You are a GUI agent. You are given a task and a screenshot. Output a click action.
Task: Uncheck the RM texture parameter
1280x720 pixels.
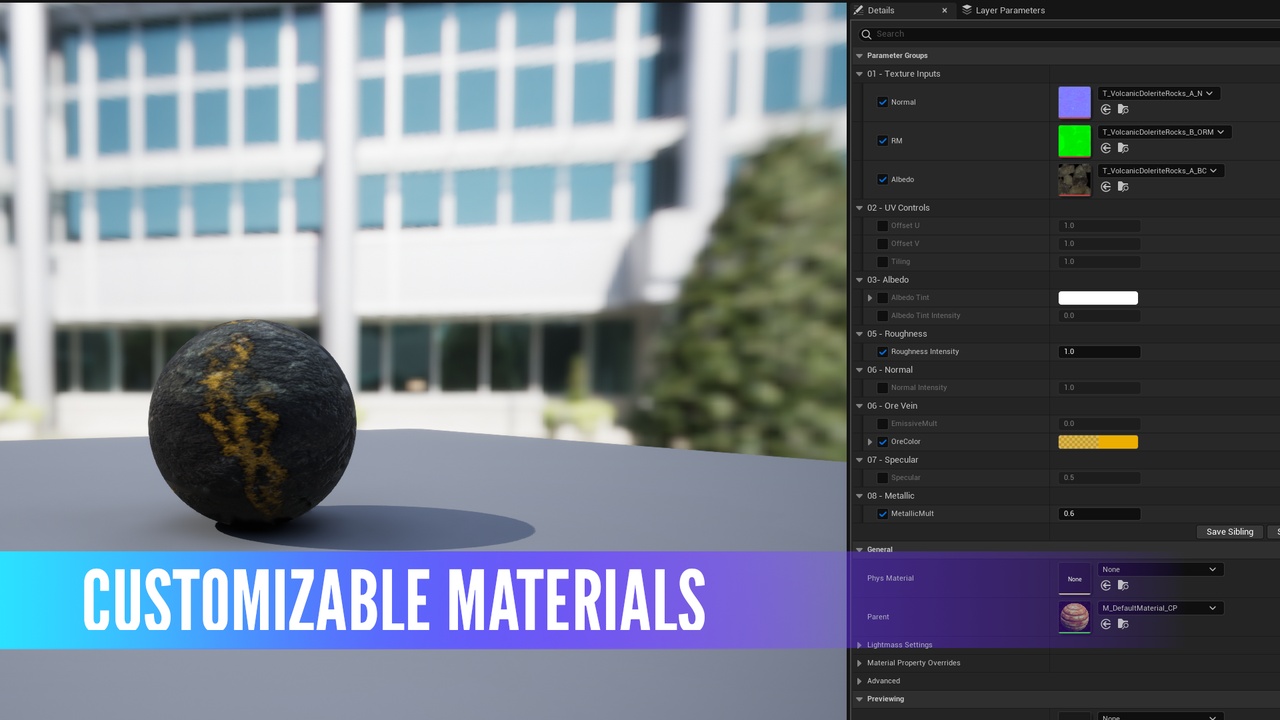coord(883,141)
